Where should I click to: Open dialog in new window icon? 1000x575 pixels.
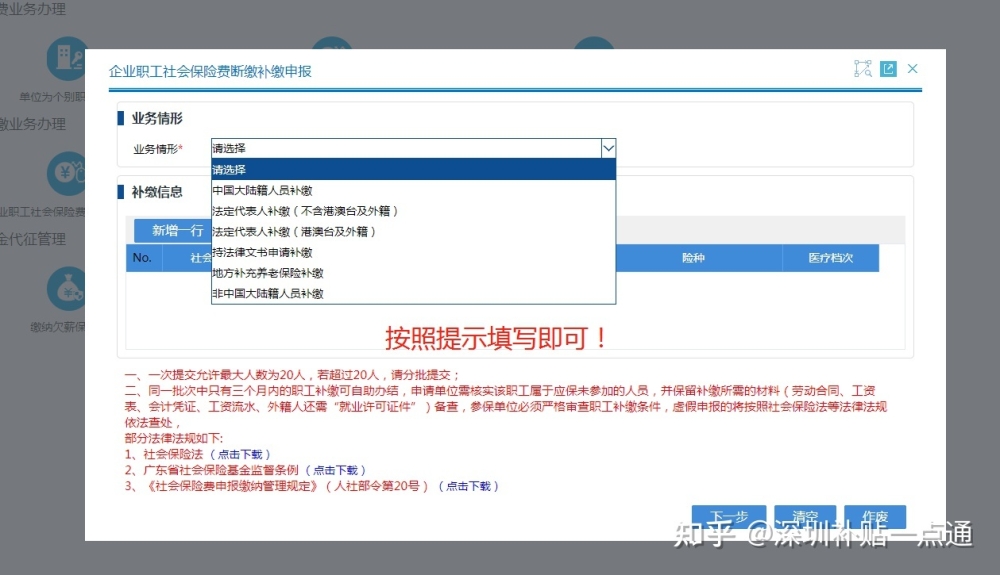[x=888, y=69]
